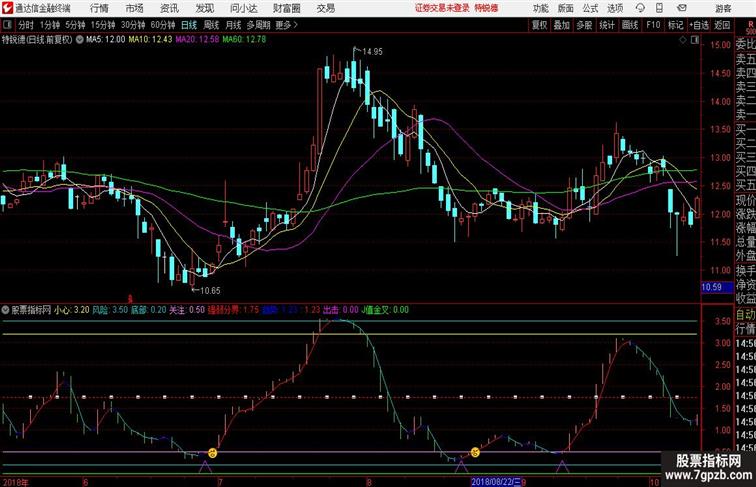Click the MA10: 12.43 indicator value
The image size is (756, 487).
150,40
